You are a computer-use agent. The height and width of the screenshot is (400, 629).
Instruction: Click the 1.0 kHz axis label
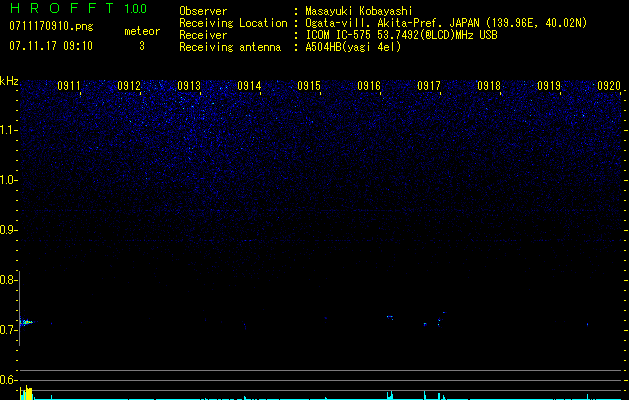pyautogui.click(x=8, y=180)
